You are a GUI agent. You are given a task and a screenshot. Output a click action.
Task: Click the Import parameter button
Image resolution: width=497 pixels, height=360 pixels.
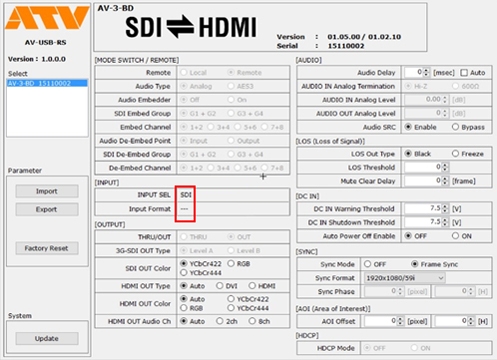pyautogui.click(x=47, y=191)
